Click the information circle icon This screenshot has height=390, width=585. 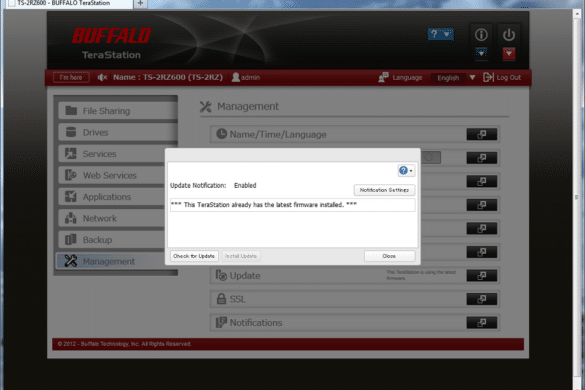(x=481, y=35)
